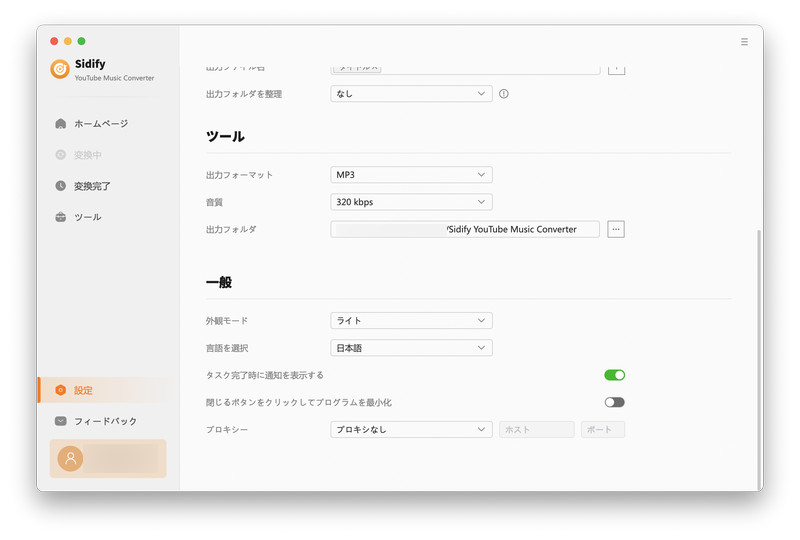This screenshot has height=540, width=800.
Task: Click the YouTube Music Converter subtitle text
Action: [114, 78]
